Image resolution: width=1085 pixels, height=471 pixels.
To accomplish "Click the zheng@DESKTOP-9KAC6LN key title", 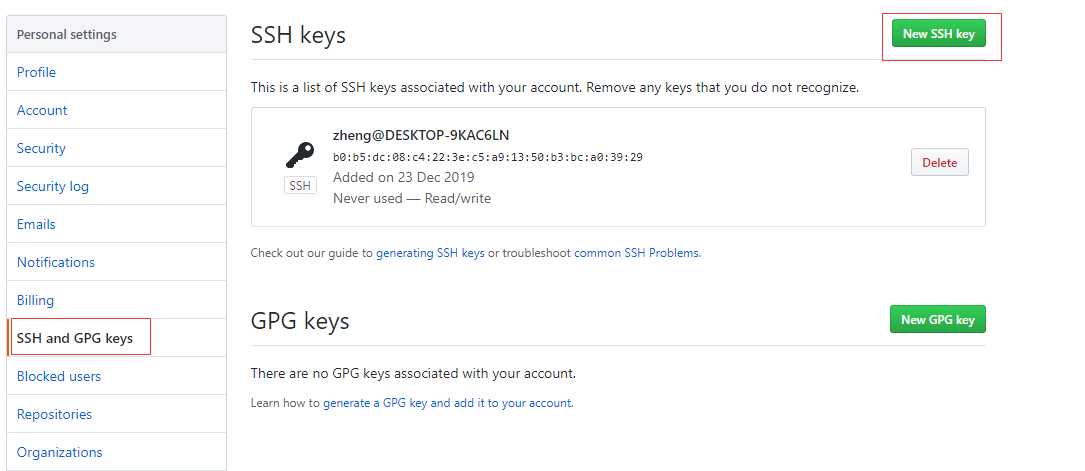I will point(421,136).
